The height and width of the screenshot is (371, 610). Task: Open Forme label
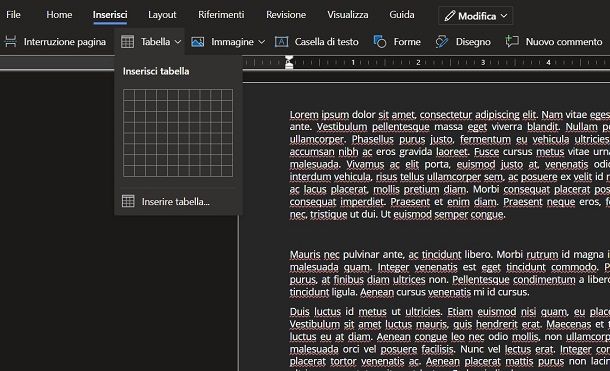click(x=407, y=42)
